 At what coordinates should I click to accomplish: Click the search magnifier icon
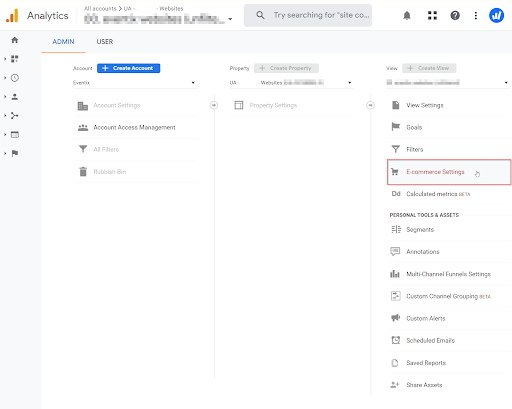tap(260, 15)
